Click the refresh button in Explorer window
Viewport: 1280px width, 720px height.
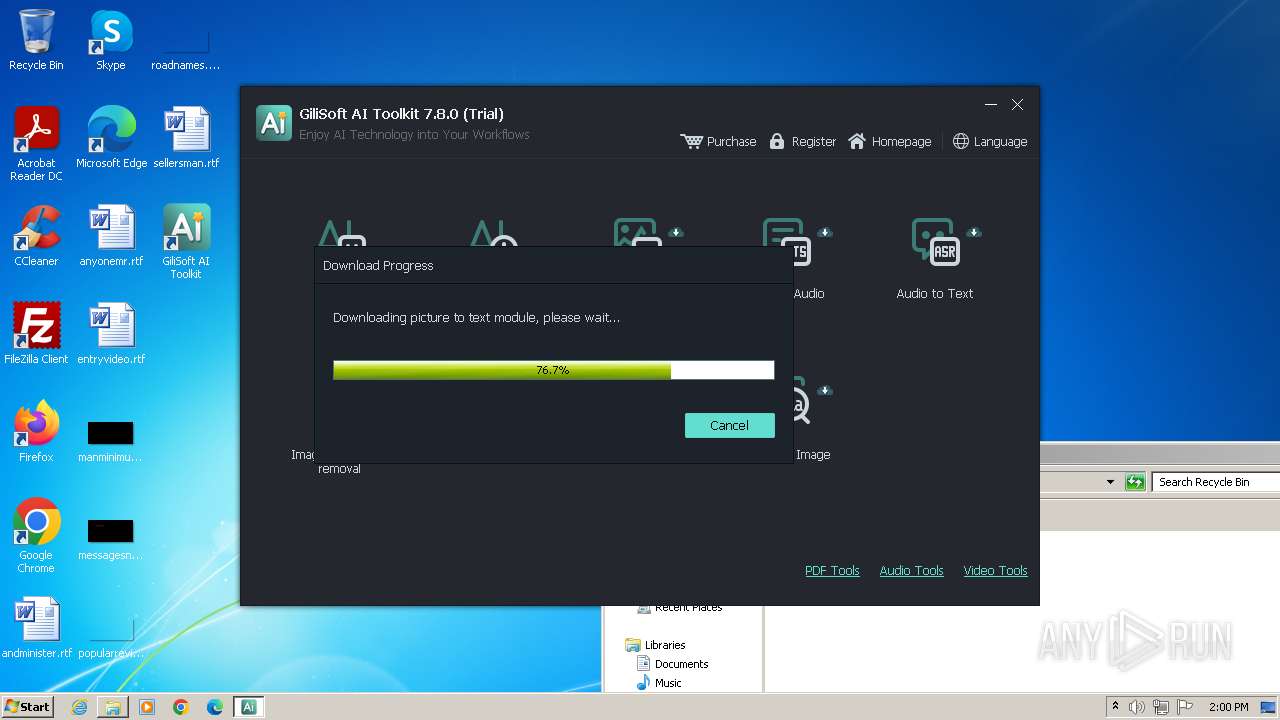coord(1135,482)
